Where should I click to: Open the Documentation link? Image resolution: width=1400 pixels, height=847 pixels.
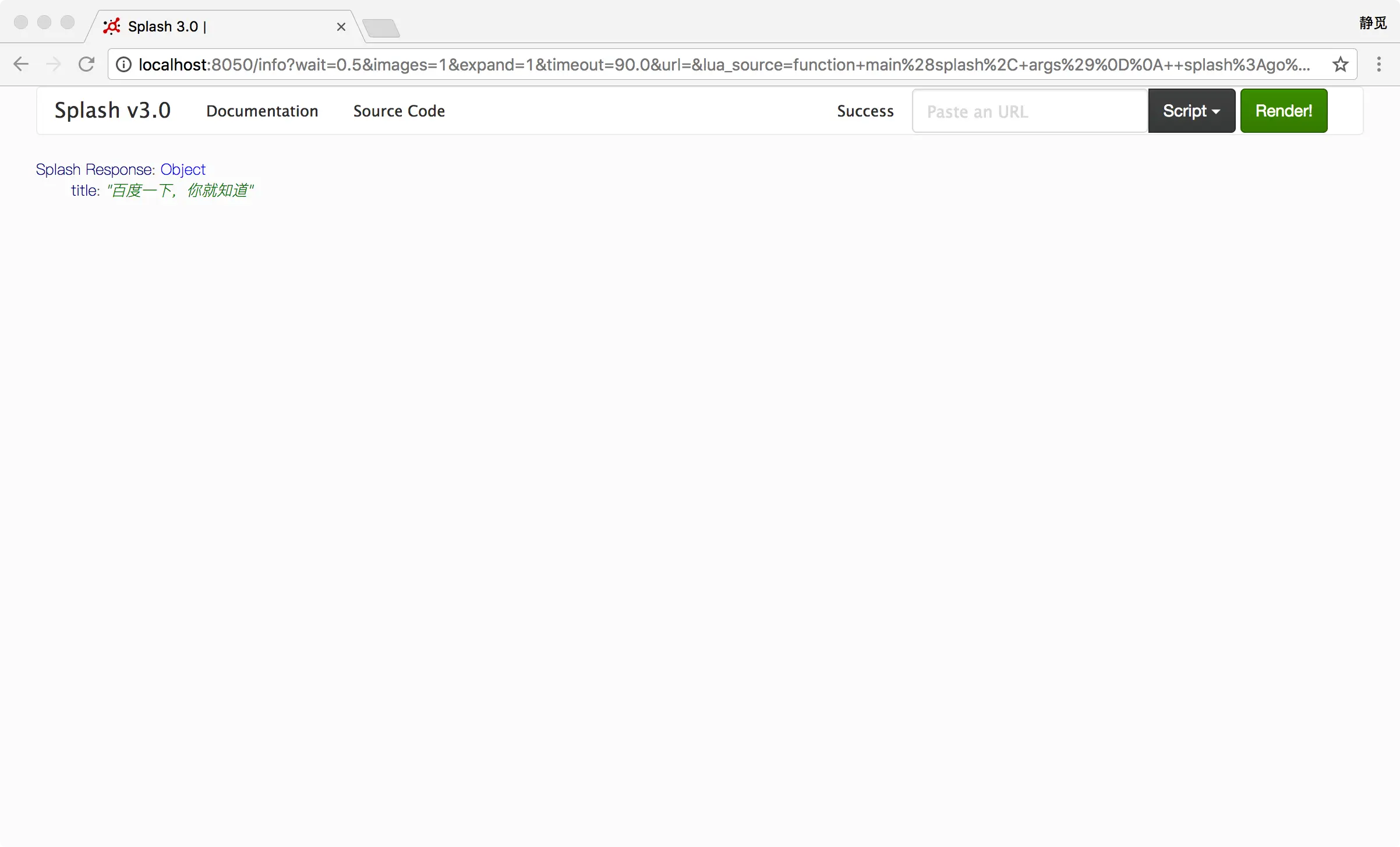click(262, 111)
